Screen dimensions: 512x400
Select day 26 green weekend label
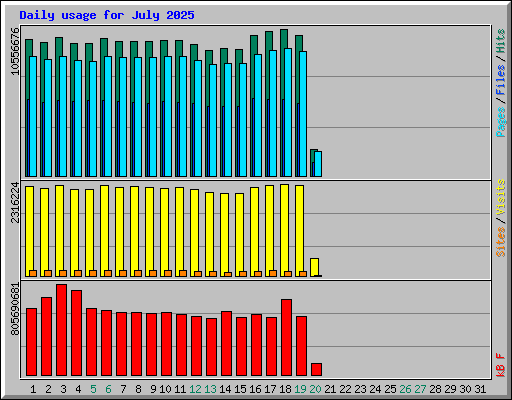pyautogui.click(x=405, y=389)
